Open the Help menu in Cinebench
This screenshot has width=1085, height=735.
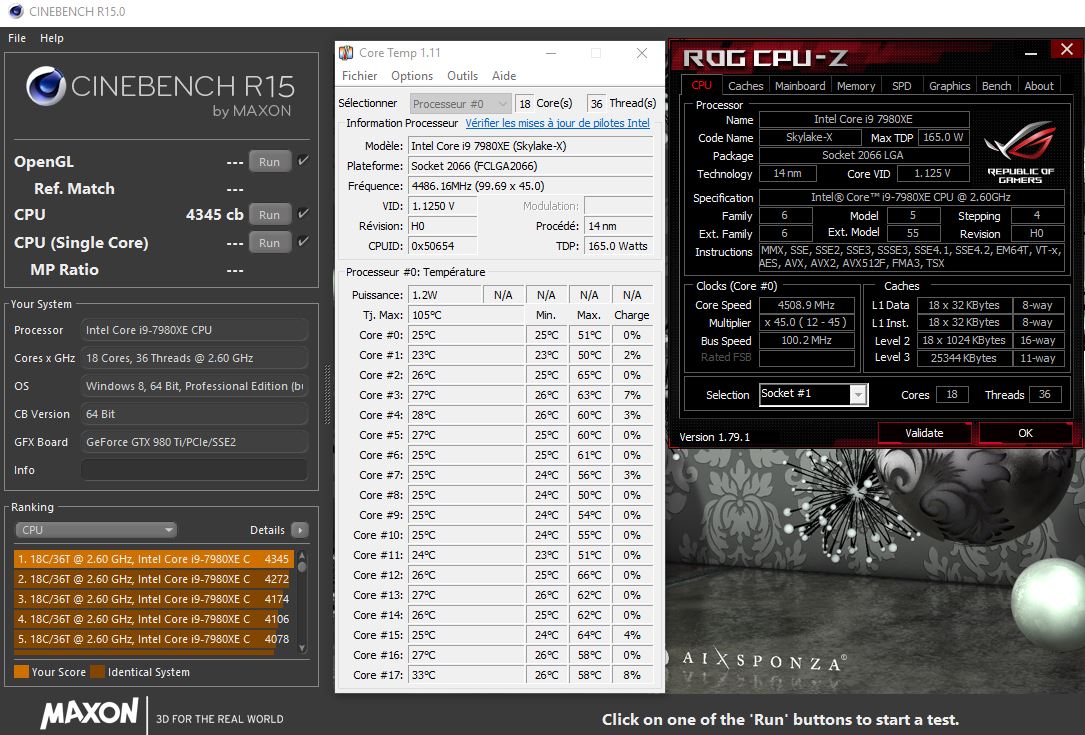(x=52, y=38)
